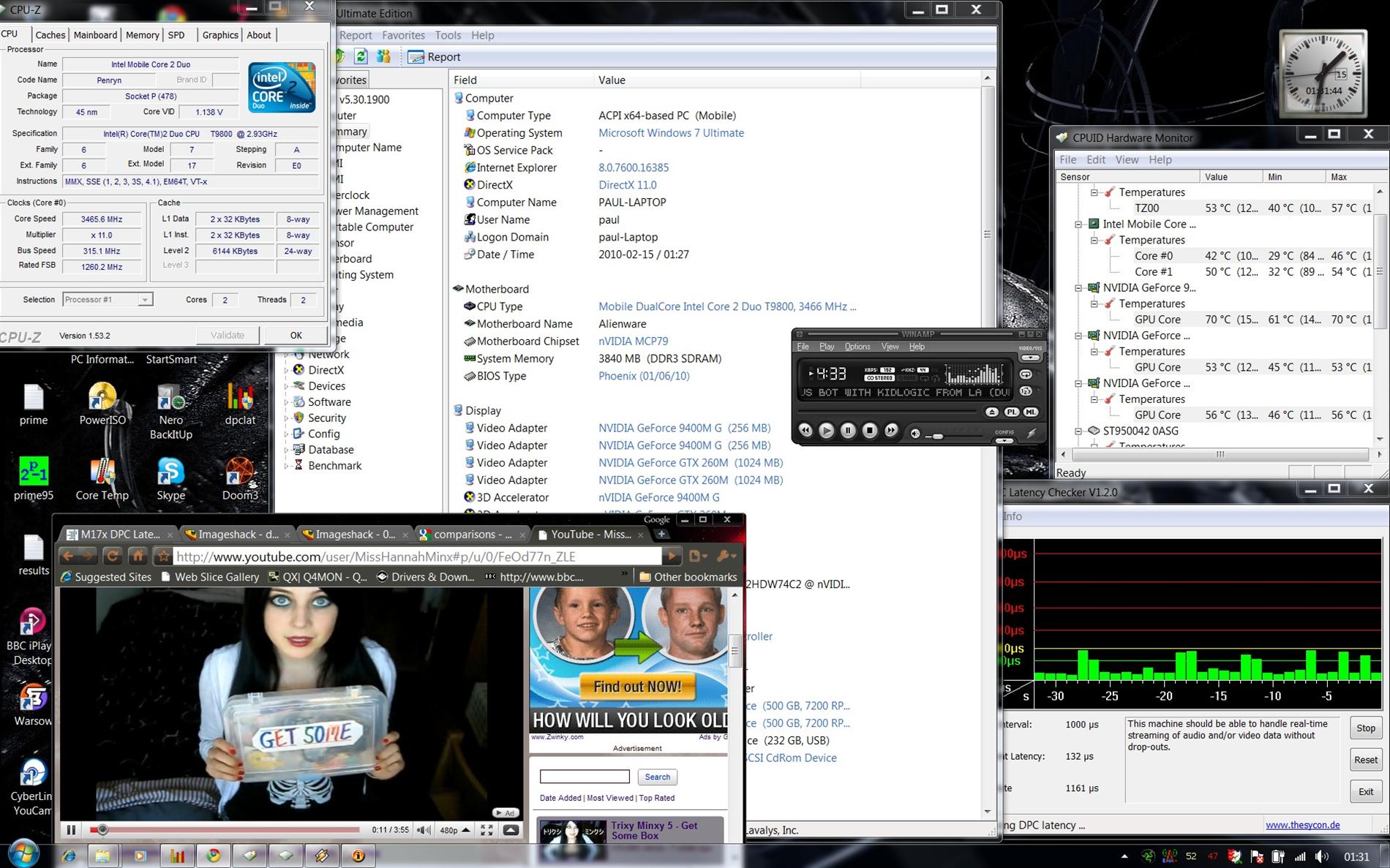Viewport: 1390px width, 868px height.
Task: Click Stop button in DPC Latency Checker
Action: click(x=1366, y=728)
